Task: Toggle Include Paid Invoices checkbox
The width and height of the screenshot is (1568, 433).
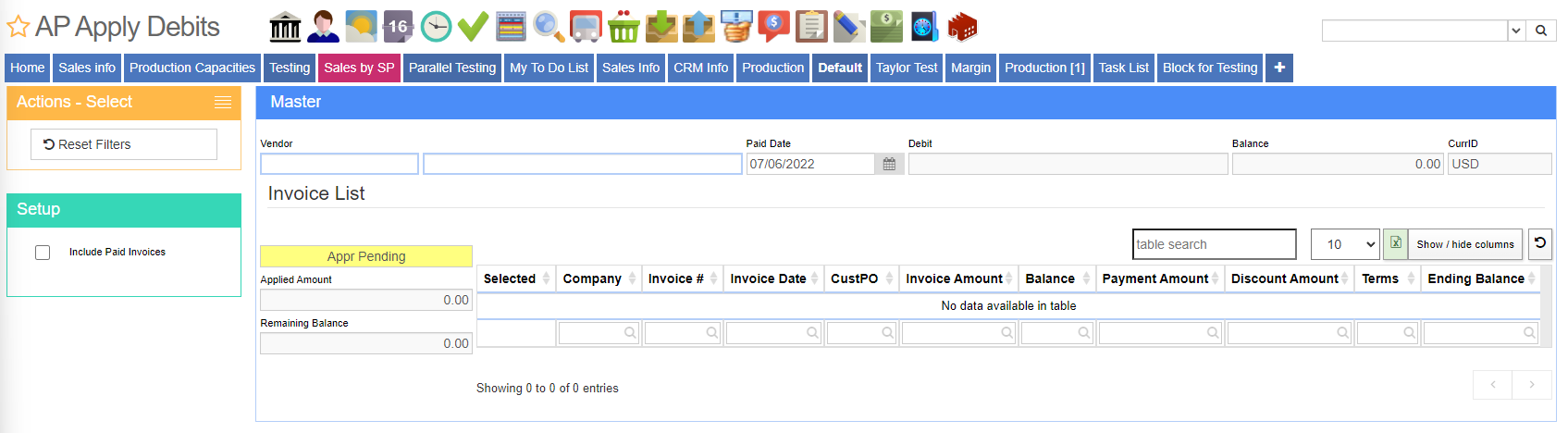Action: pyautogui.click(x=43, y=253)
